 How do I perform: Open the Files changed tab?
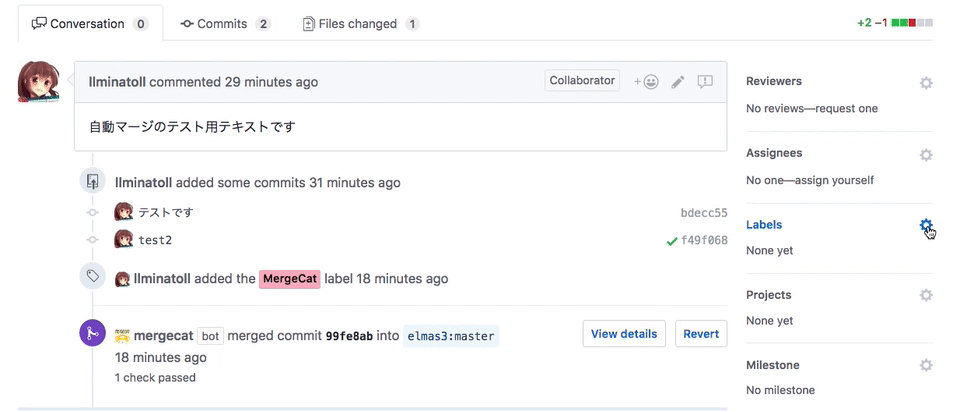(x=360, y=23)
